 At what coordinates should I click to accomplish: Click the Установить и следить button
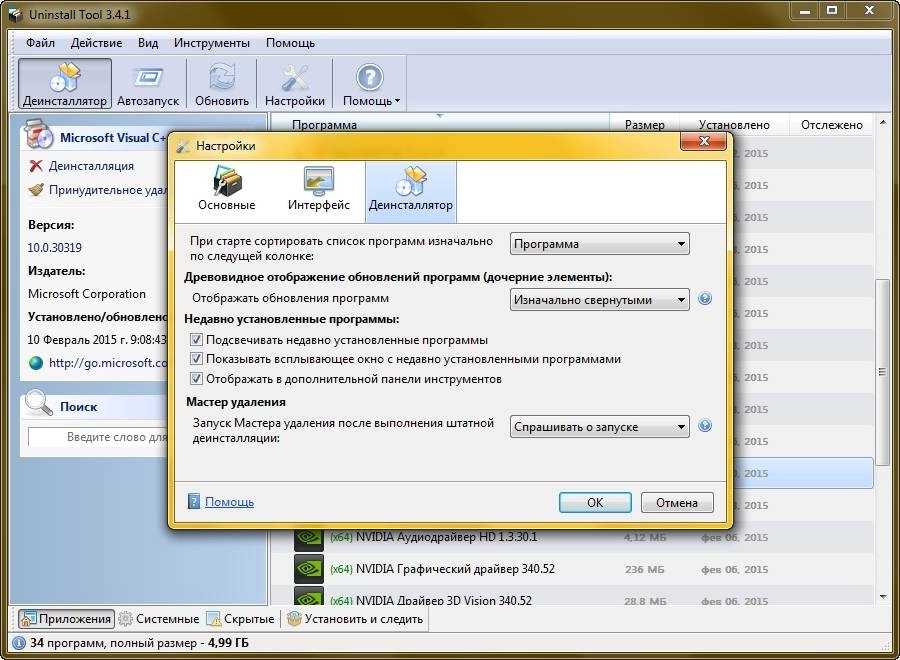click(355, 619)
